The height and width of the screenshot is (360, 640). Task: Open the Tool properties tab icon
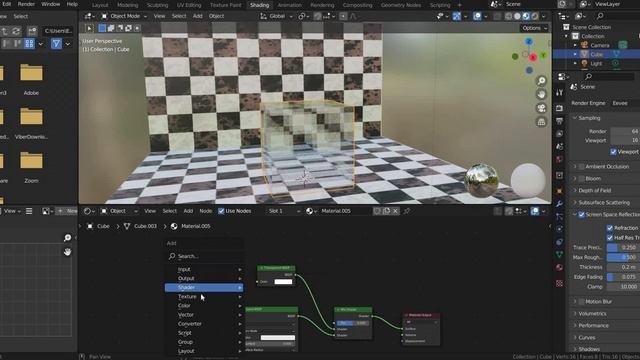click(x=560, y=93)
